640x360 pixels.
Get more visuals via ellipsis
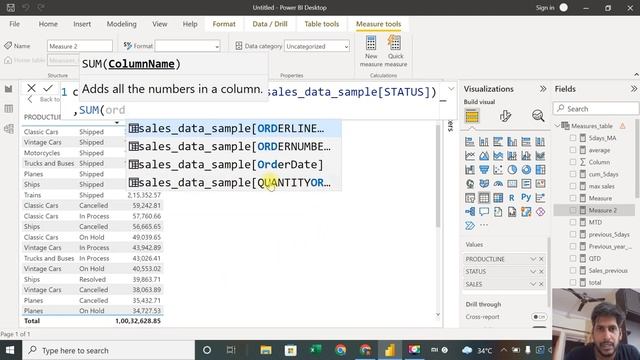(484, 225)
